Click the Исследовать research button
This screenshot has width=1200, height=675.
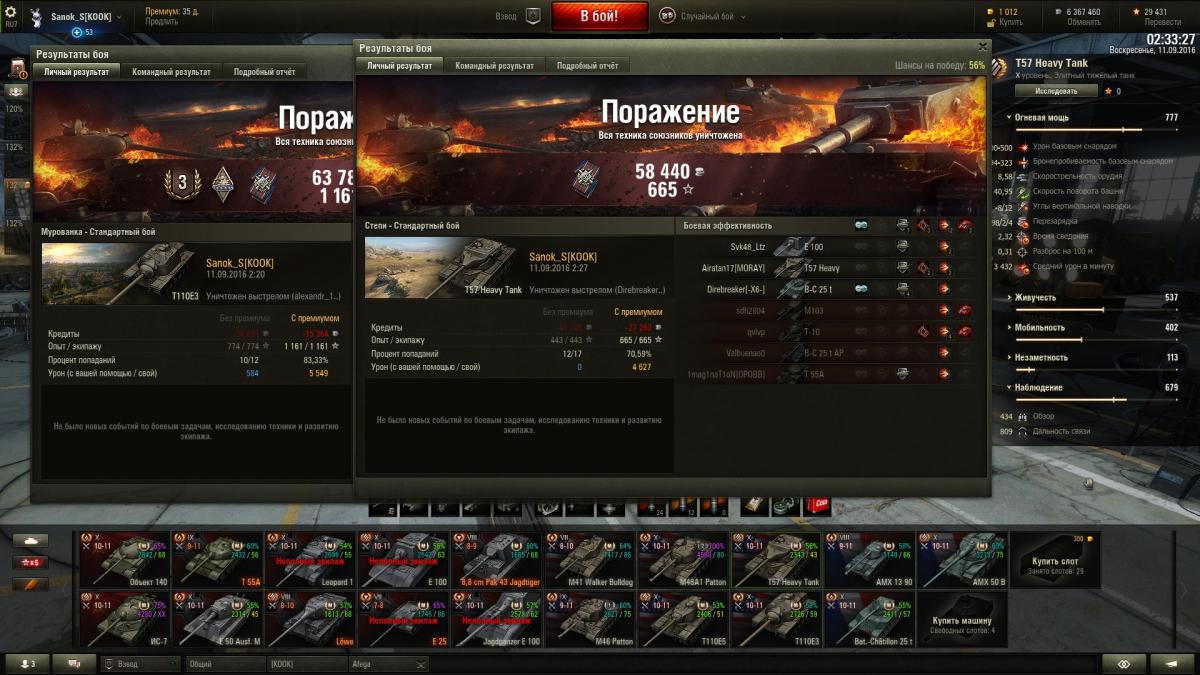click(1056, 90)
